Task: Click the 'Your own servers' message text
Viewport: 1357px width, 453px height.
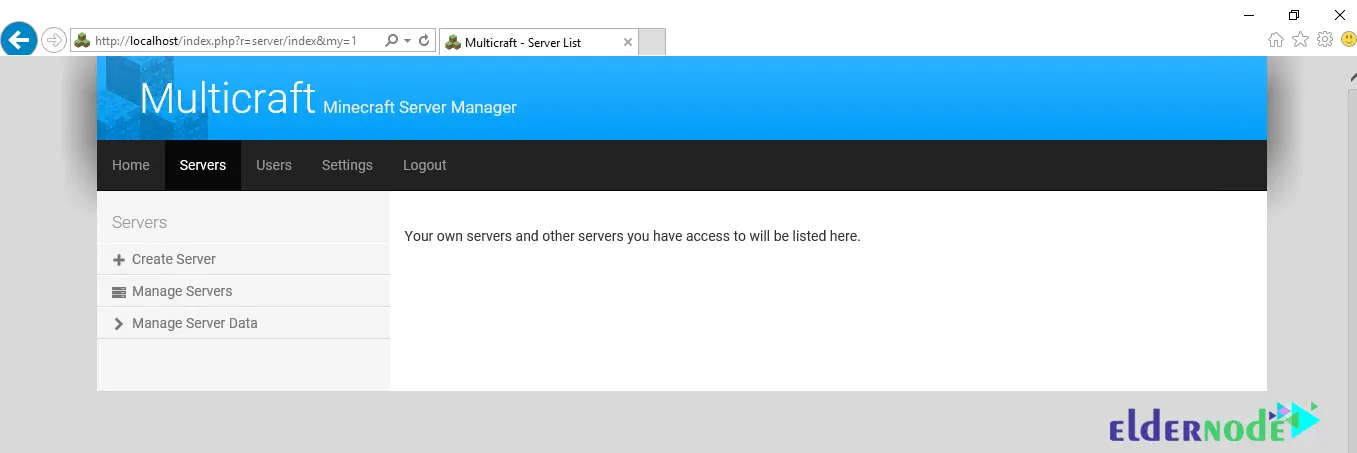Action: point(632,237)
